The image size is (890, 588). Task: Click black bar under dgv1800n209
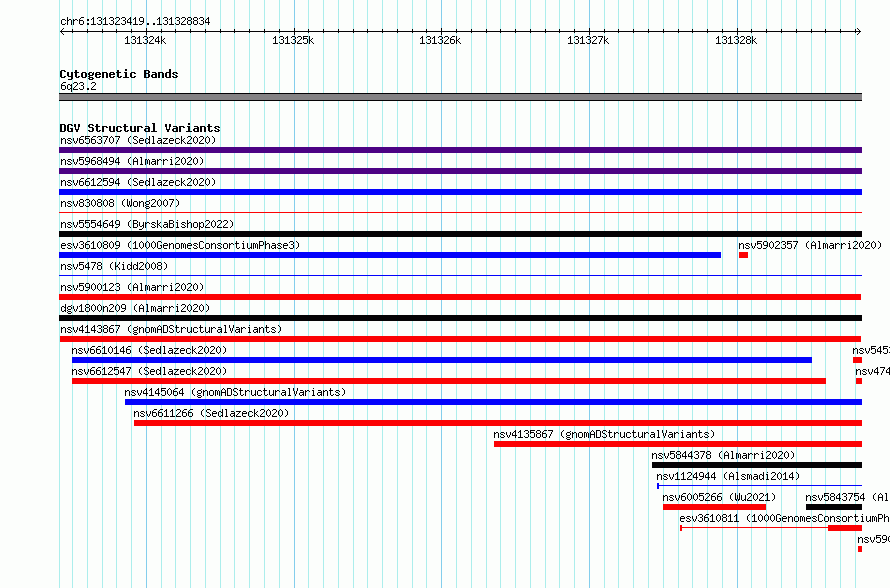pos(460,318)
